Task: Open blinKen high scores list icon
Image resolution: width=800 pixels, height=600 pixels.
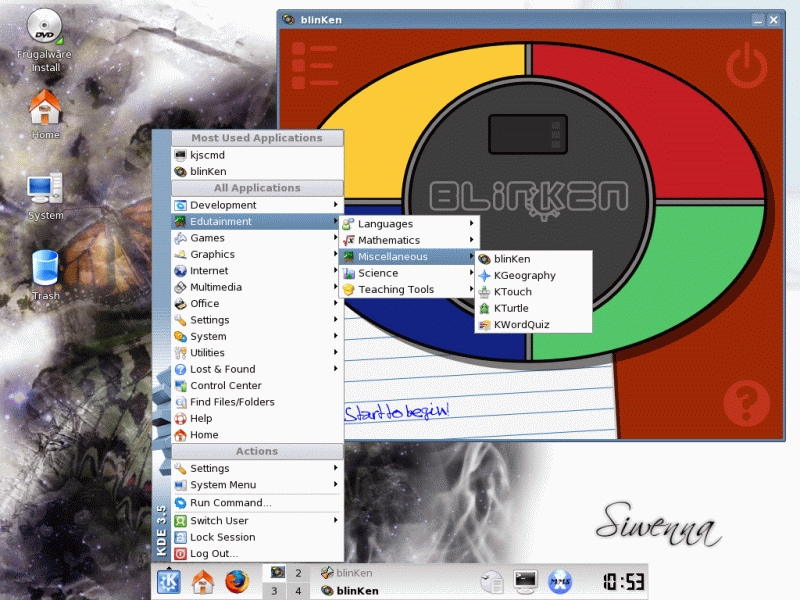Action: point(315,66)
